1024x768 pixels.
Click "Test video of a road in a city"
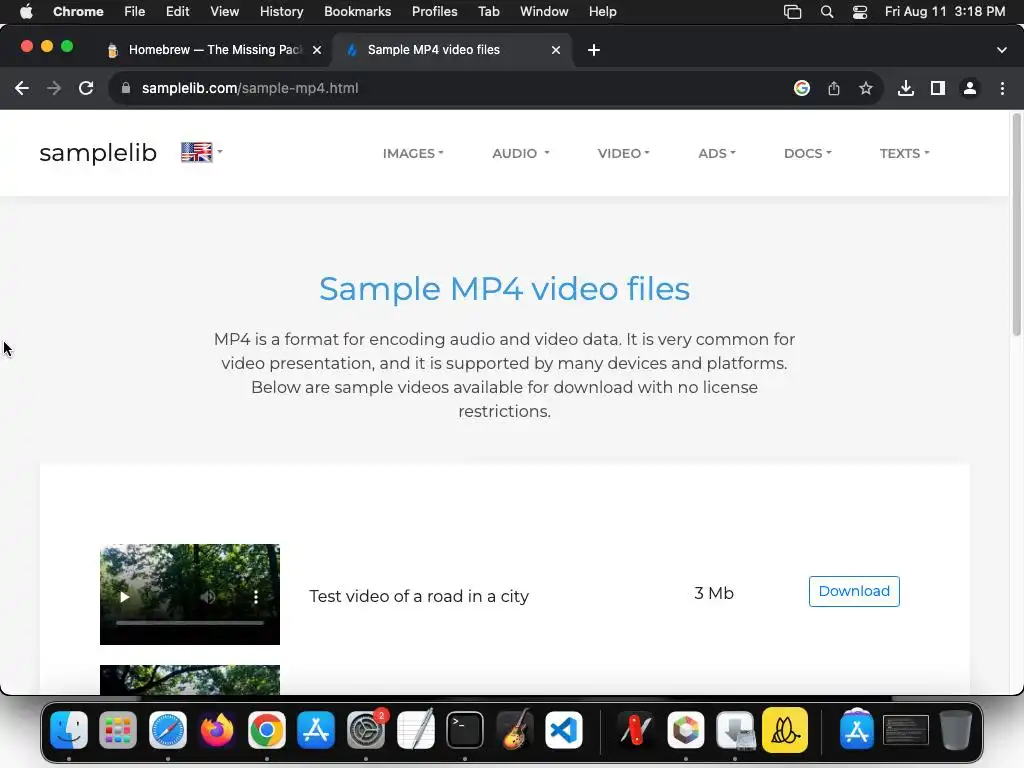(x=419, y=596)
